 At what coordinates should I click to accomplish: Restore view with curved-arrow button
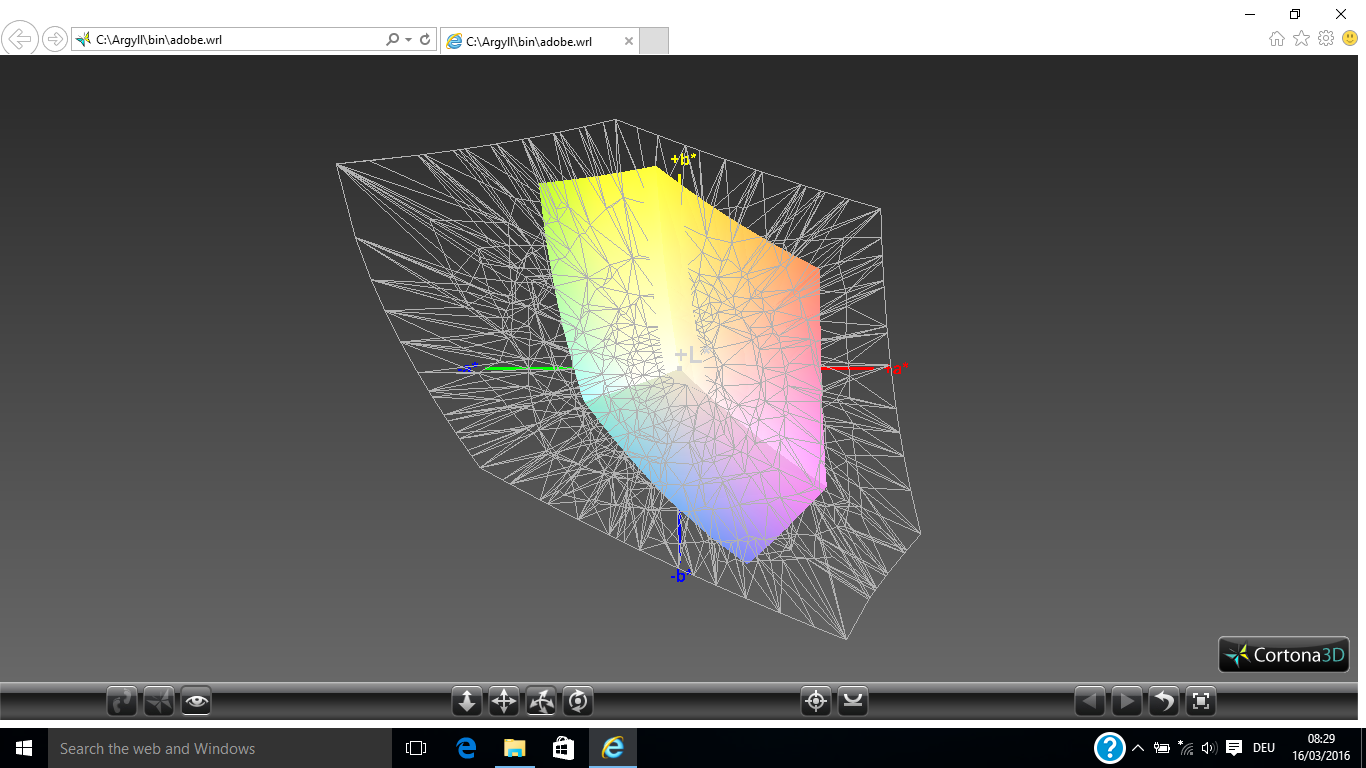pos(1164,702)
